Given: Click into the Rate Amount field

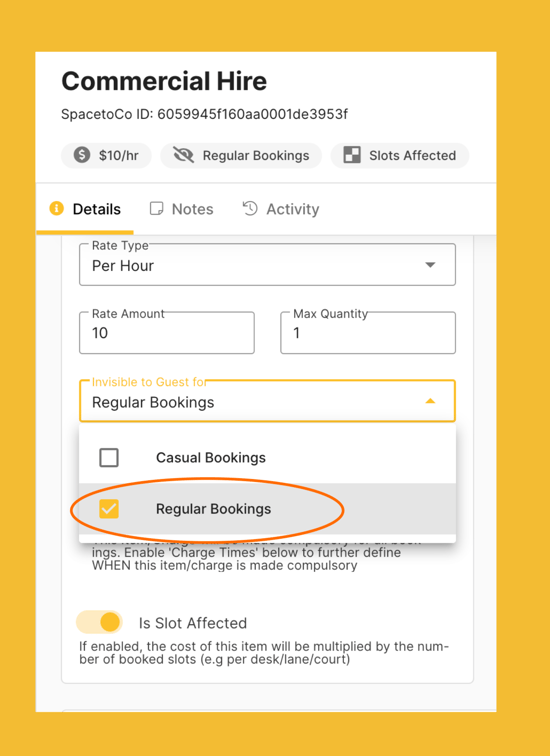Looking at the screenshot, I should tap(167, 333).
